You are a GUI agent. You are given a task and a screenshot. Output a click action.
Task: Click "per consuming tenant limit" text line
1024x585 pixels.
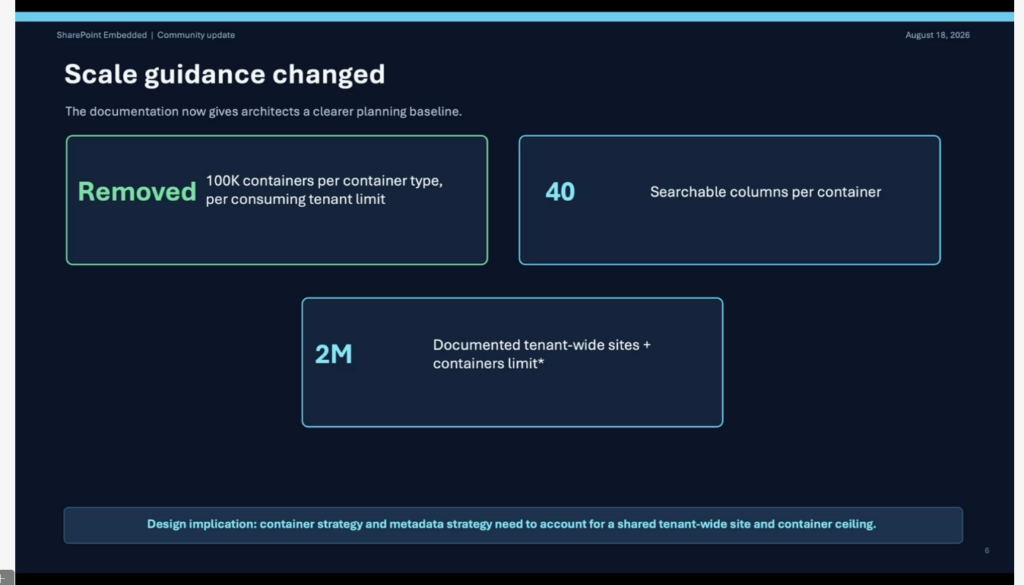coord(295,199)
